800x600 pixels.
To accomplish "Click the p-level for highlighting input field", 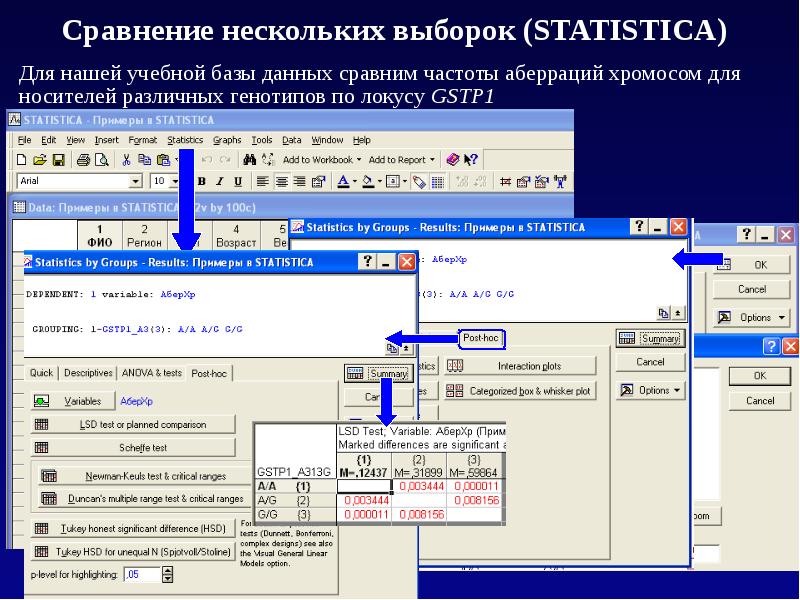I will pos(139,575).
